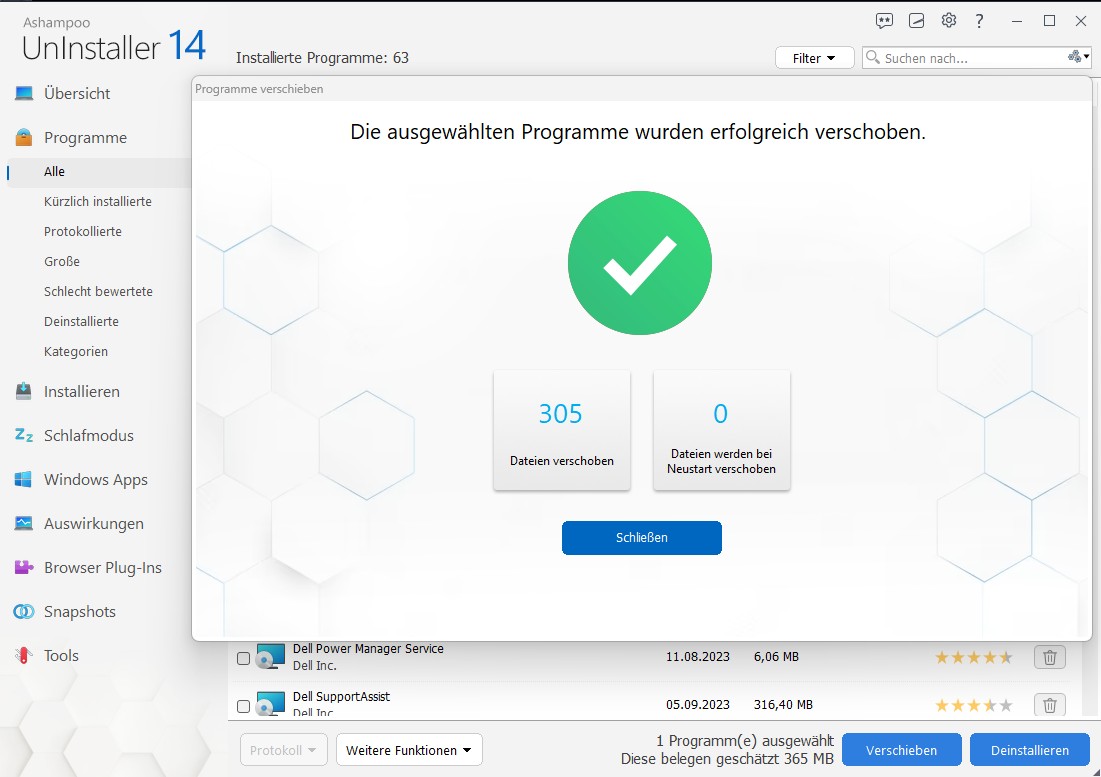The height and width of the screenshot is (777, 1101).
Task: Click the date 05.09.2023
Action: point(698,705)
